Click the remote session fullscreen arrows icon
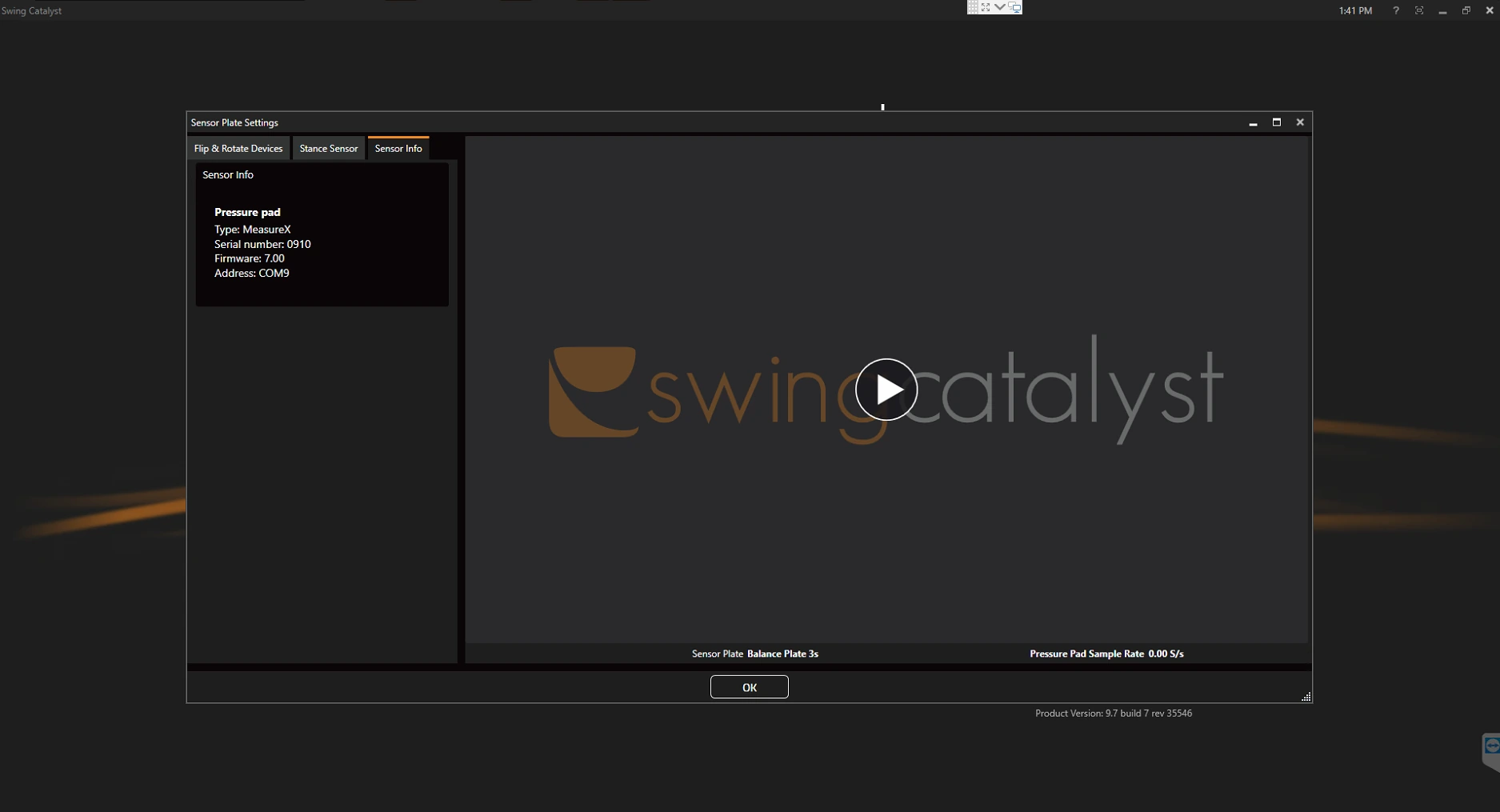 click(986, 7)
